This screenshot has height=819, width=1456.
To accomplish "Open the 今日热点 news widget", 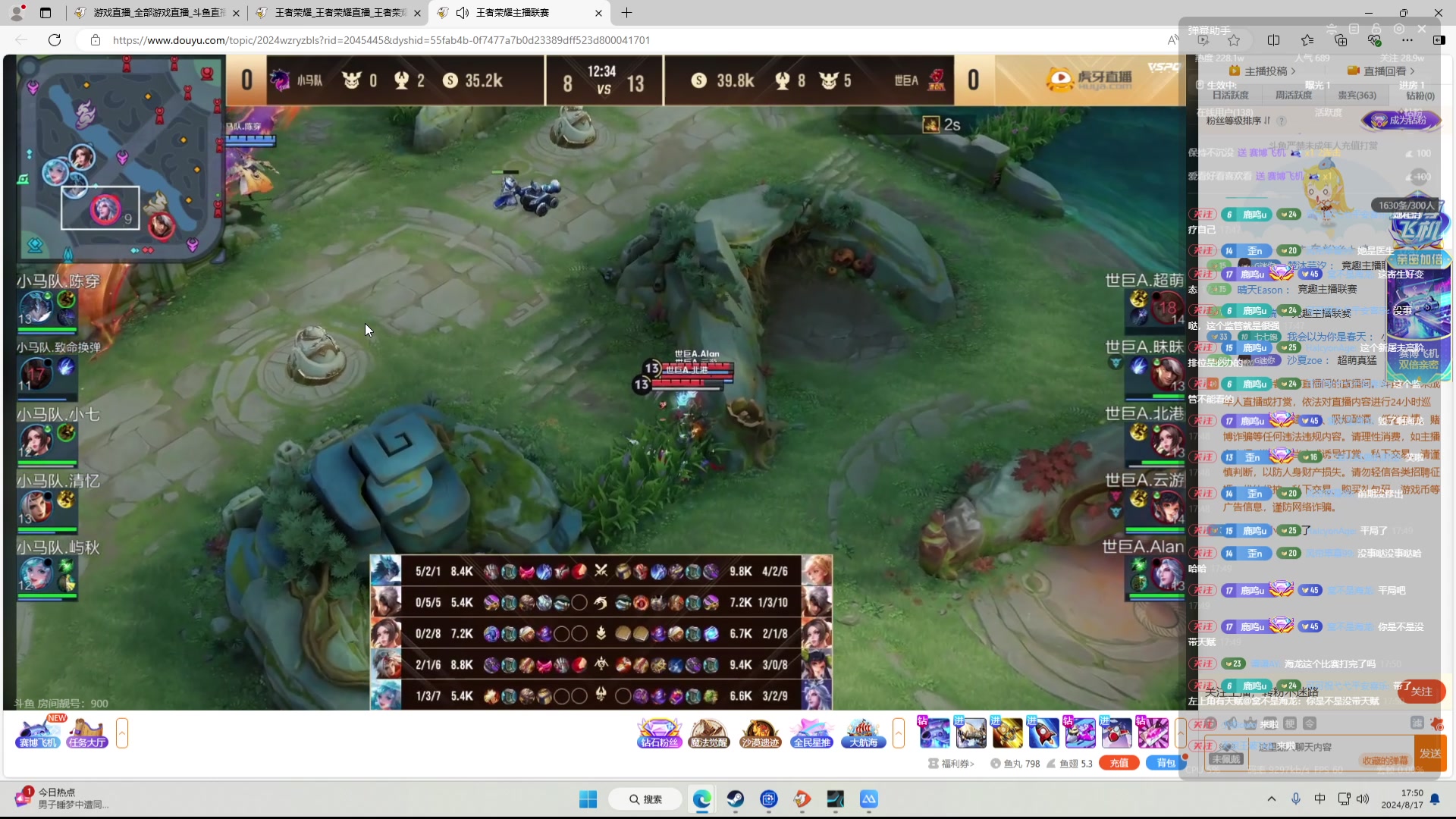I will pos(64,799).
